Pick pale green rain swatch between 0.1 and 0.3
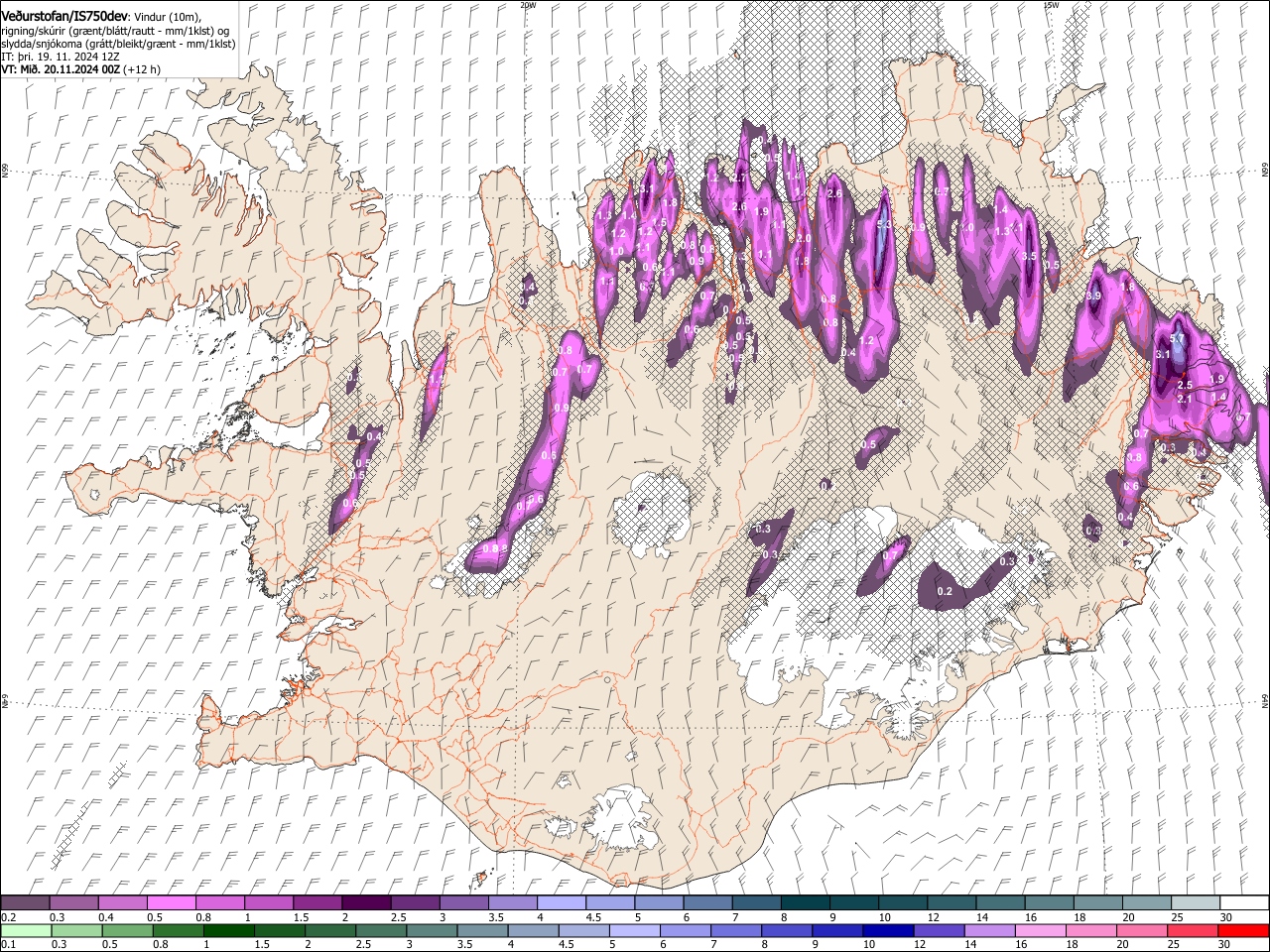This screenshot has height=952, width=1270. pos(26,930)
